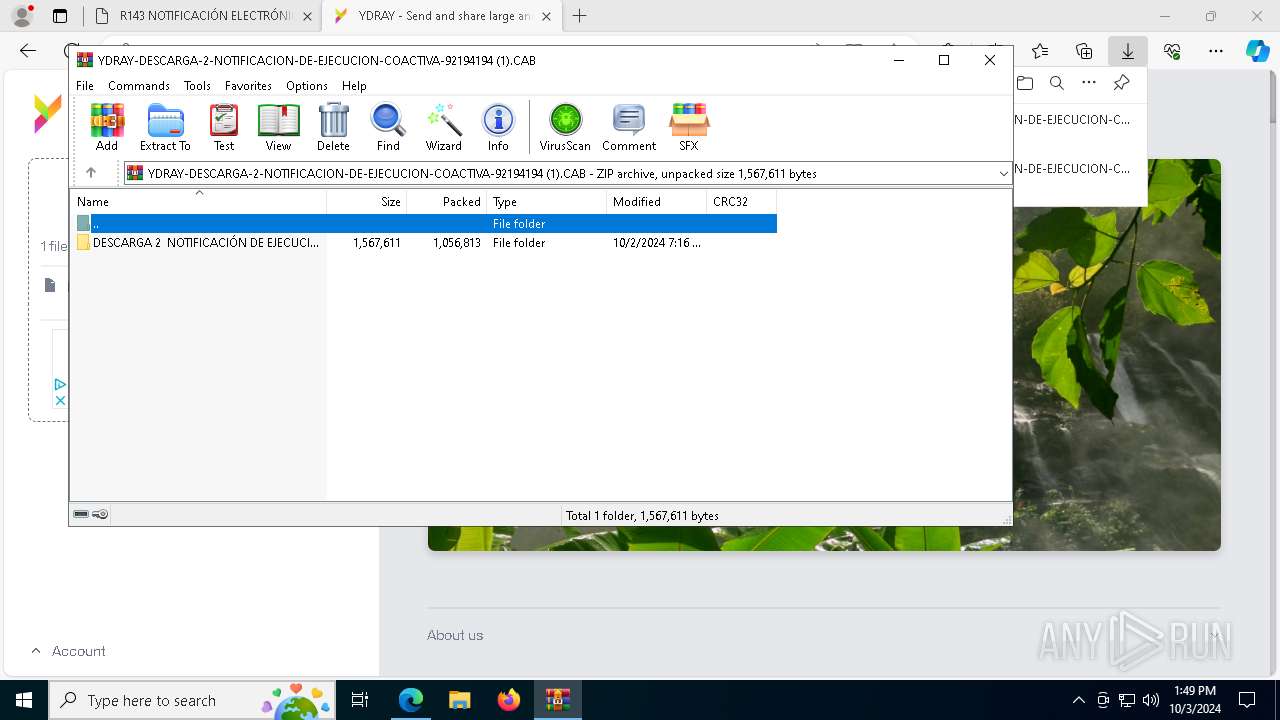Open downloads folder icon in downloads panel
Screen dimensions: 1280x720
point(1025,83)
